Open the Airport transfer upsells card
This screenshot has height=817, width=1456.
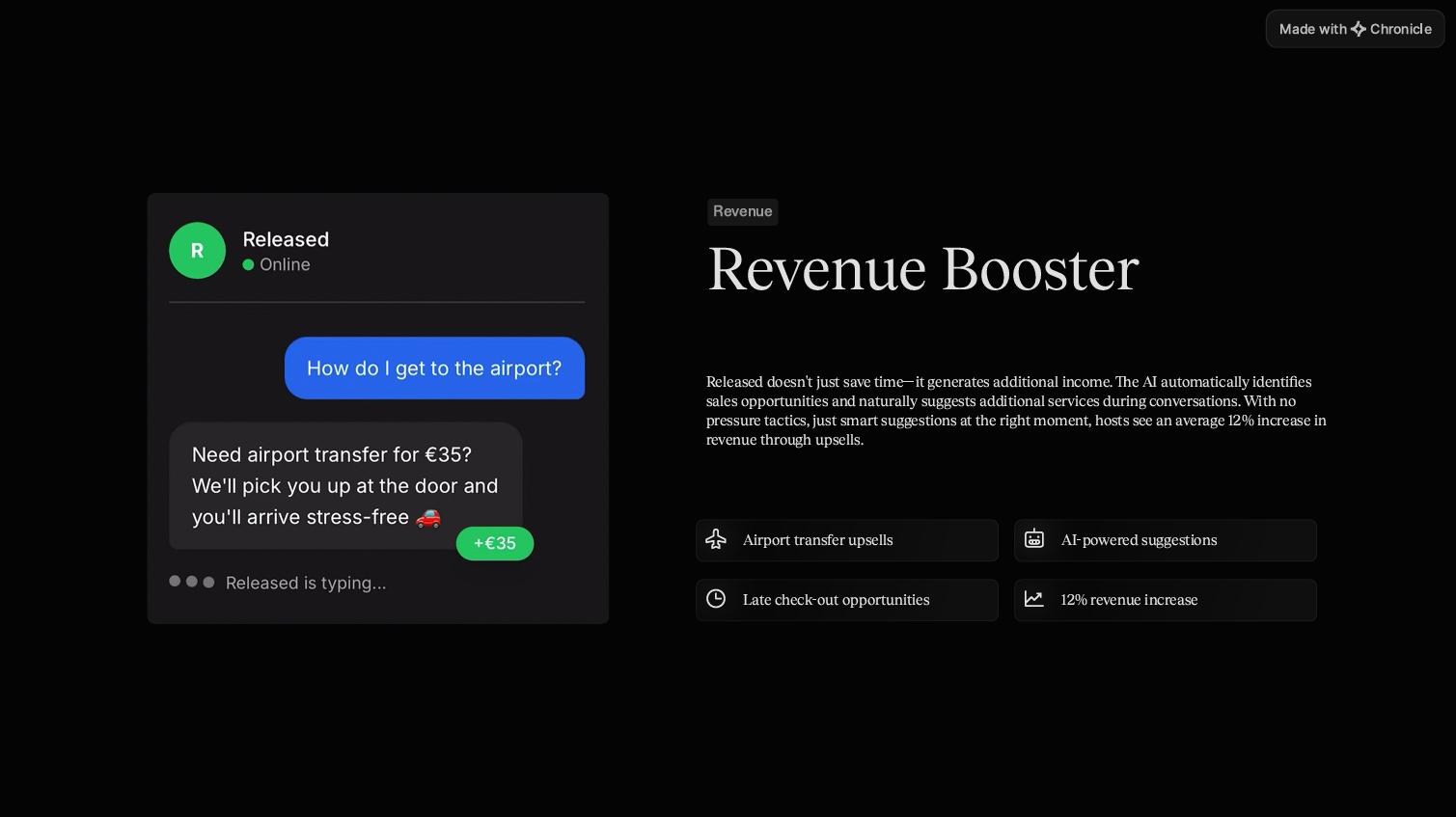point(847,540)
